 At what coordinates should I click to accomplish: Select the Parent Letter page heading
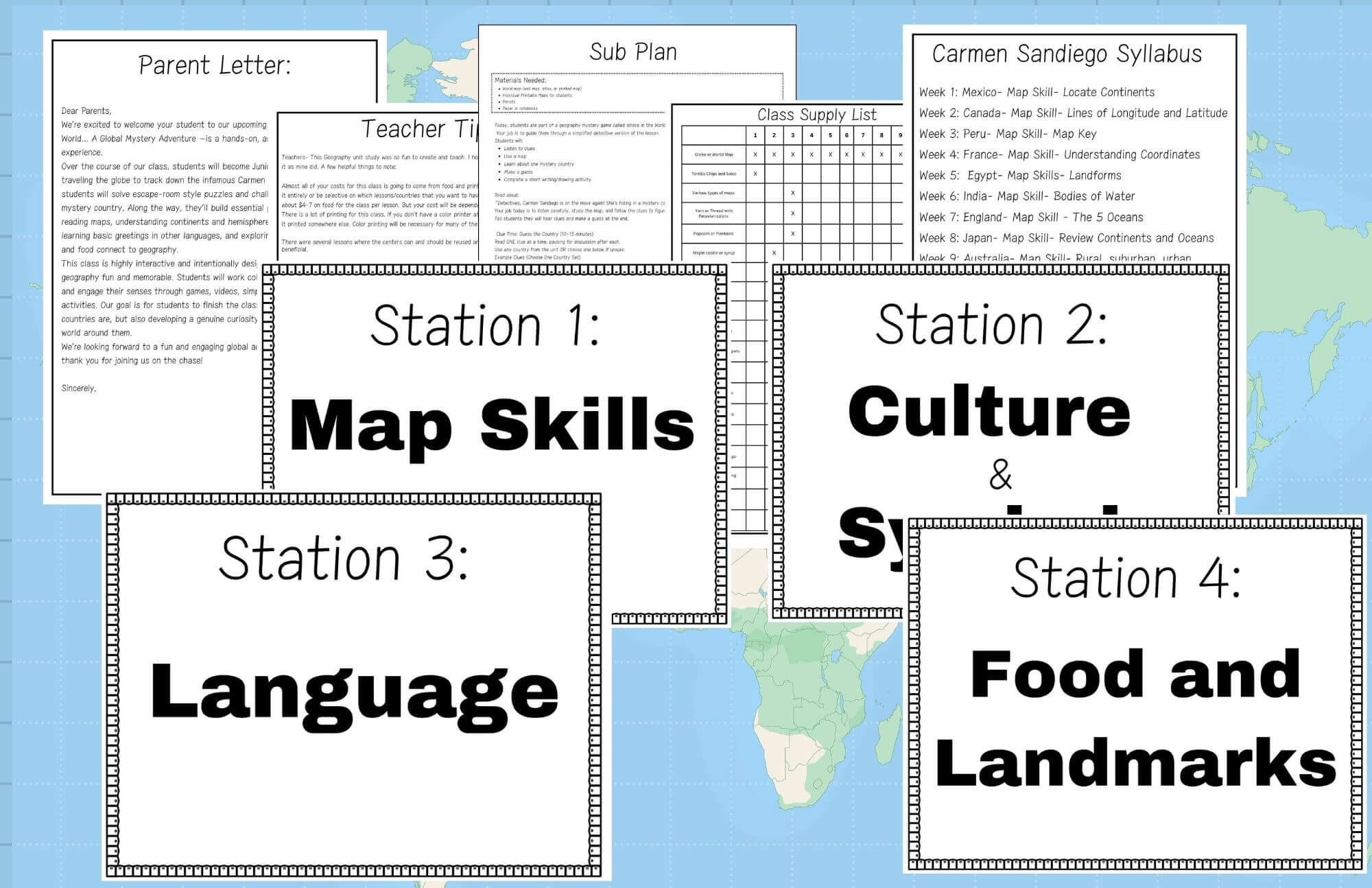pyautogui.click(x=215, y=65)
